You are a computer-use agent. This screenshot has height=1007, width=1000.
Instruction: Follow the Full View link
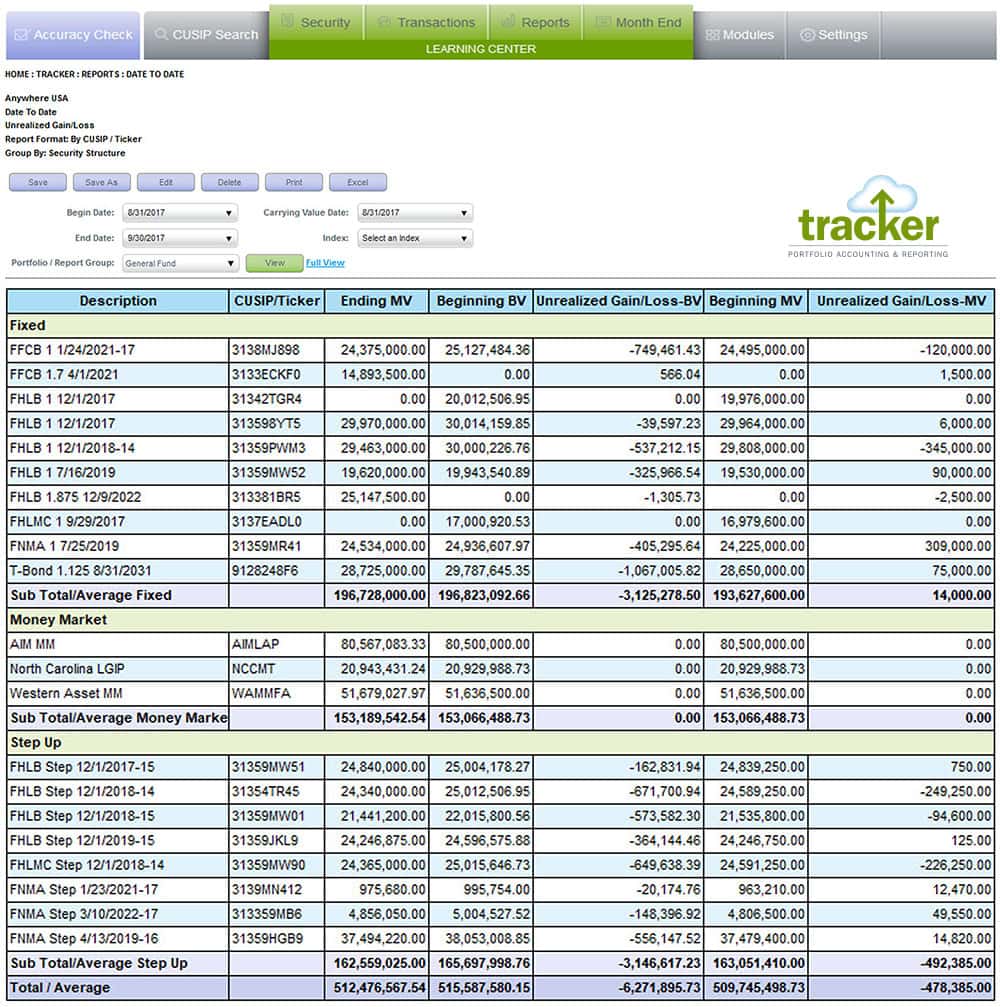[x=325, y=263]
